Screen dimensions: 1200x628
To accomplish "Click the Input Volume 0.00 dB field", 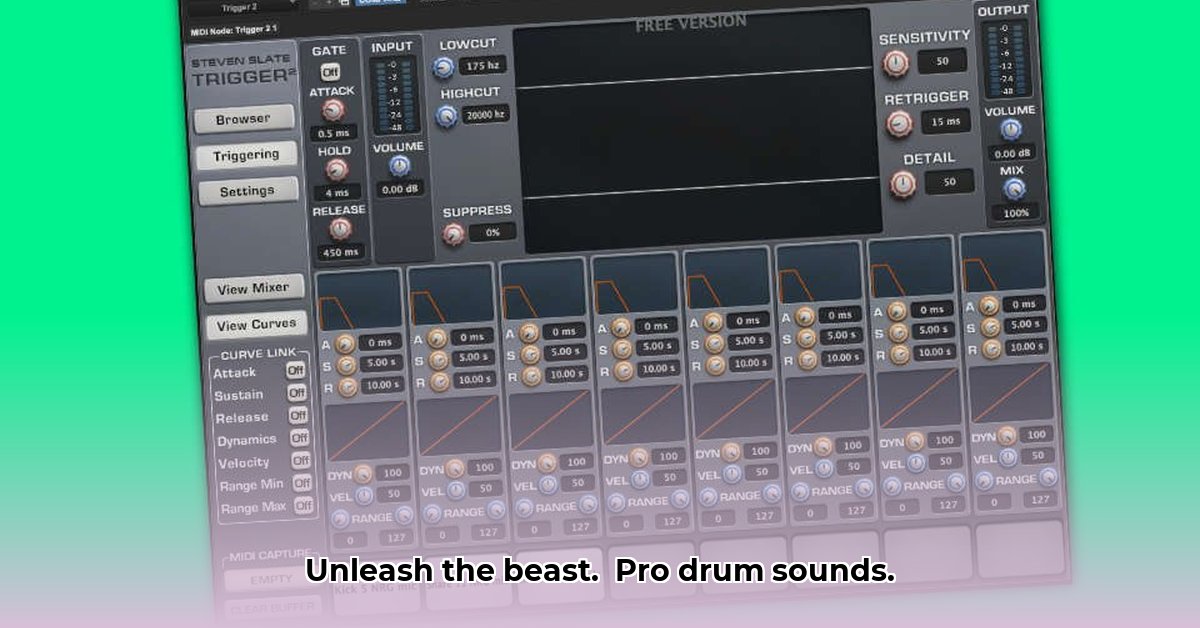I will 400,189.
